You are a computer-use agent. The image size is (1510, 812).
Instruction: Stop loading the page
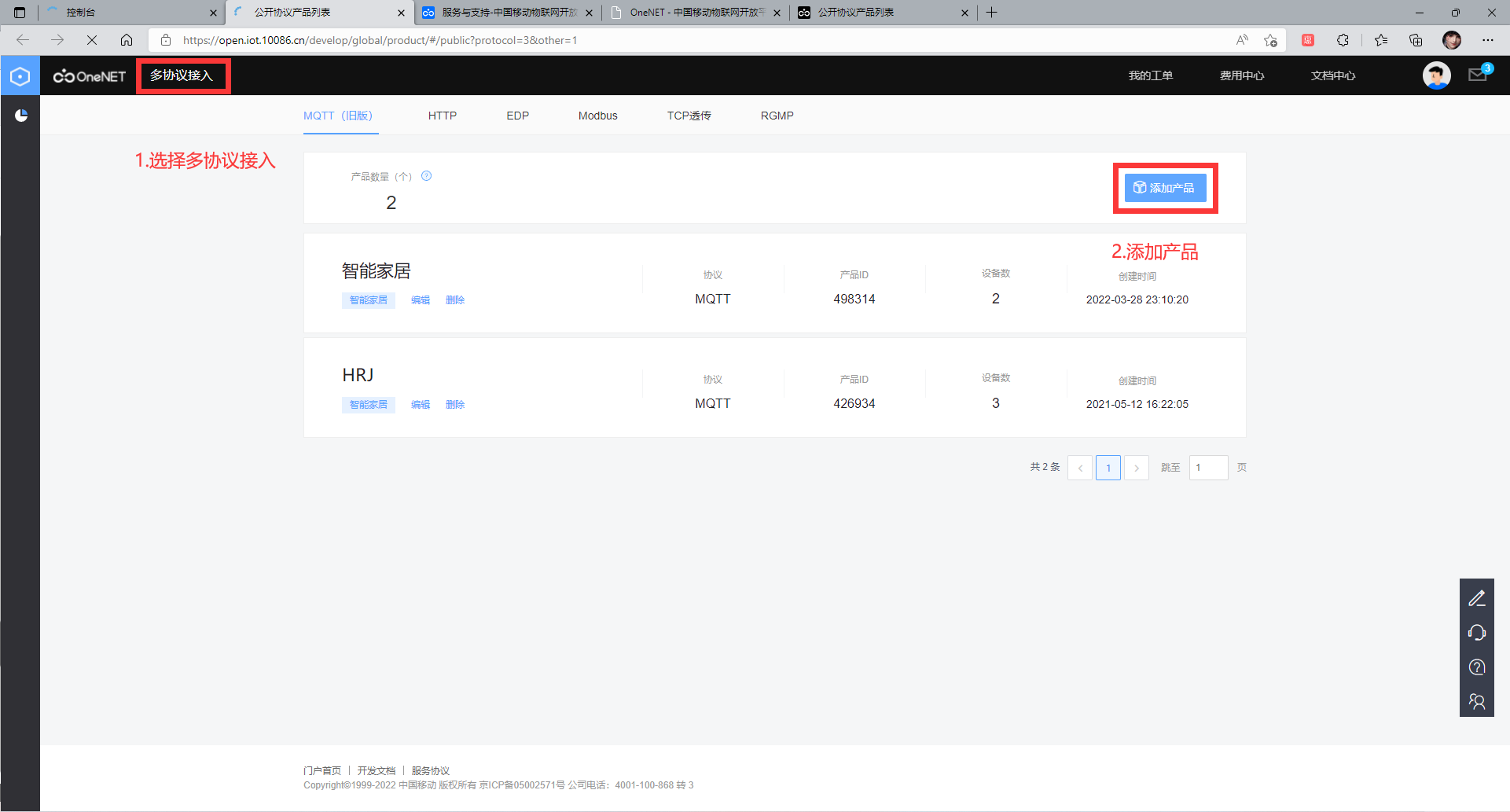click(x=92, y=40)
